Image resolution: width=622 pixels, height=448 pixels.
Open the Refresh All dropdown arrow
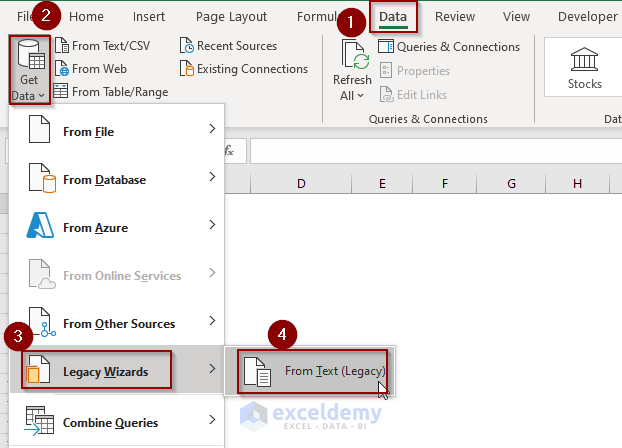360,96
